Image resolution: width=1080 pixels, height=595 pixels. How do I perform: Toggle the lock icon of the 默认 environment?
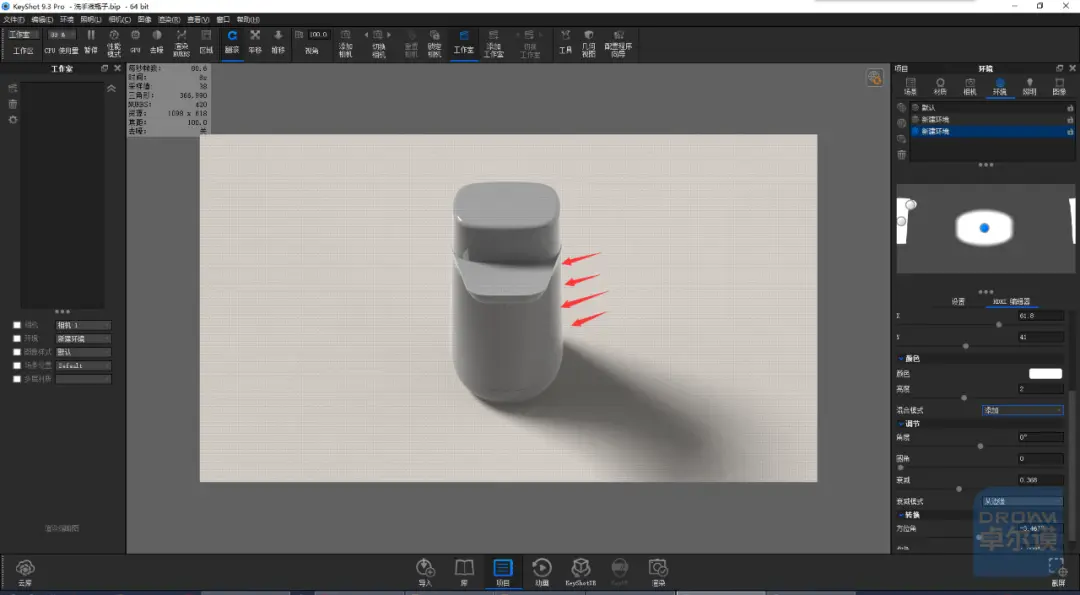pyautogui.click(x=1070, y=108)
